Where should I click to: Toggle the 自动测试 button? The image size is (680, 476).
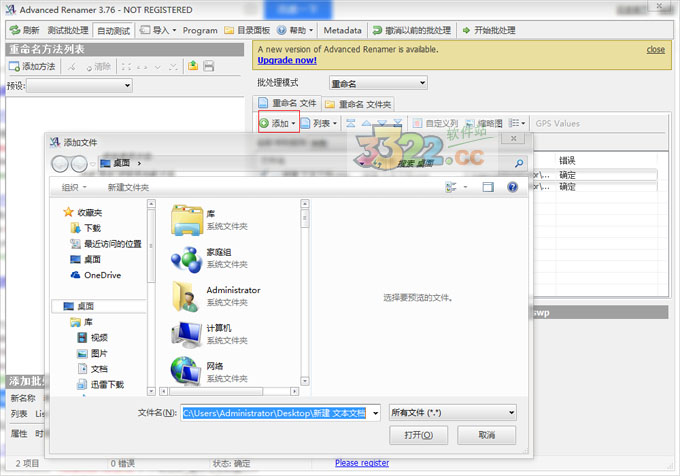pyautogui.click(x=114, y=31)
